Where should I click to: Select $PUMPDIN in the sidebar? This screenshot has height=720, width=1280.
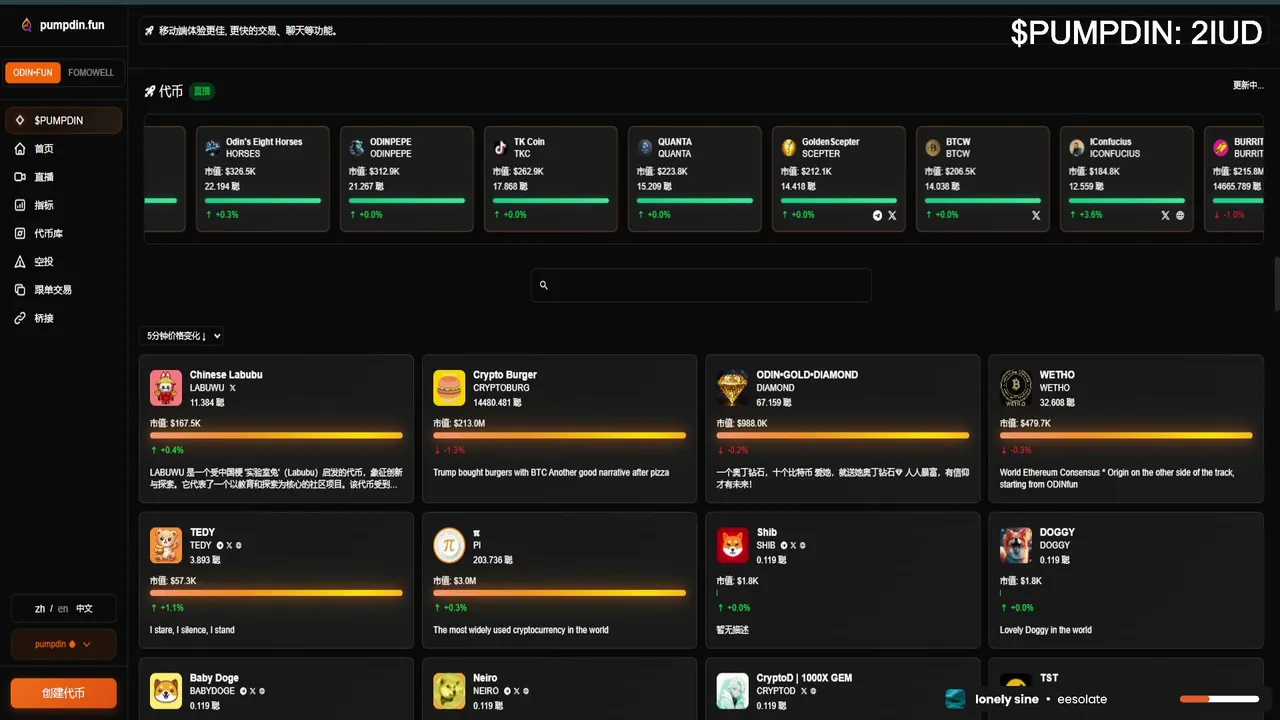point(64,120)
